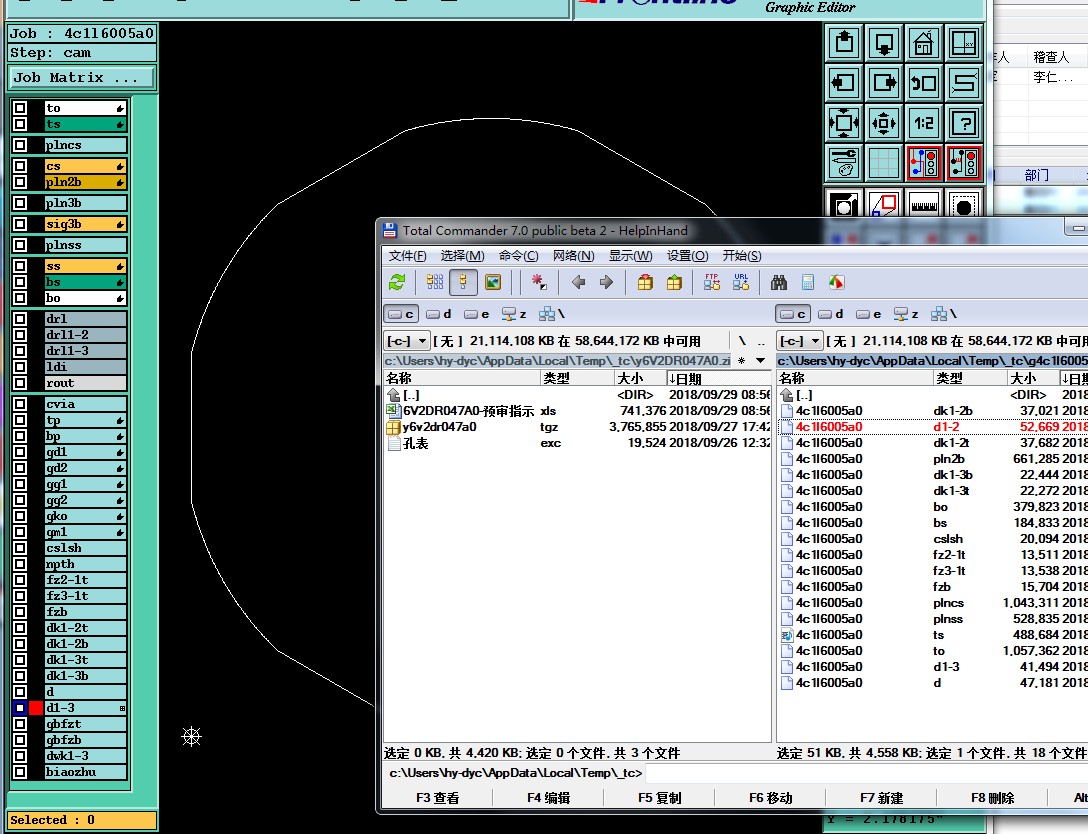Image resolution: width=1088 pixels, height=834 pixels.
Task: Open the 设置(O) menu
Action: click(687, 256)
